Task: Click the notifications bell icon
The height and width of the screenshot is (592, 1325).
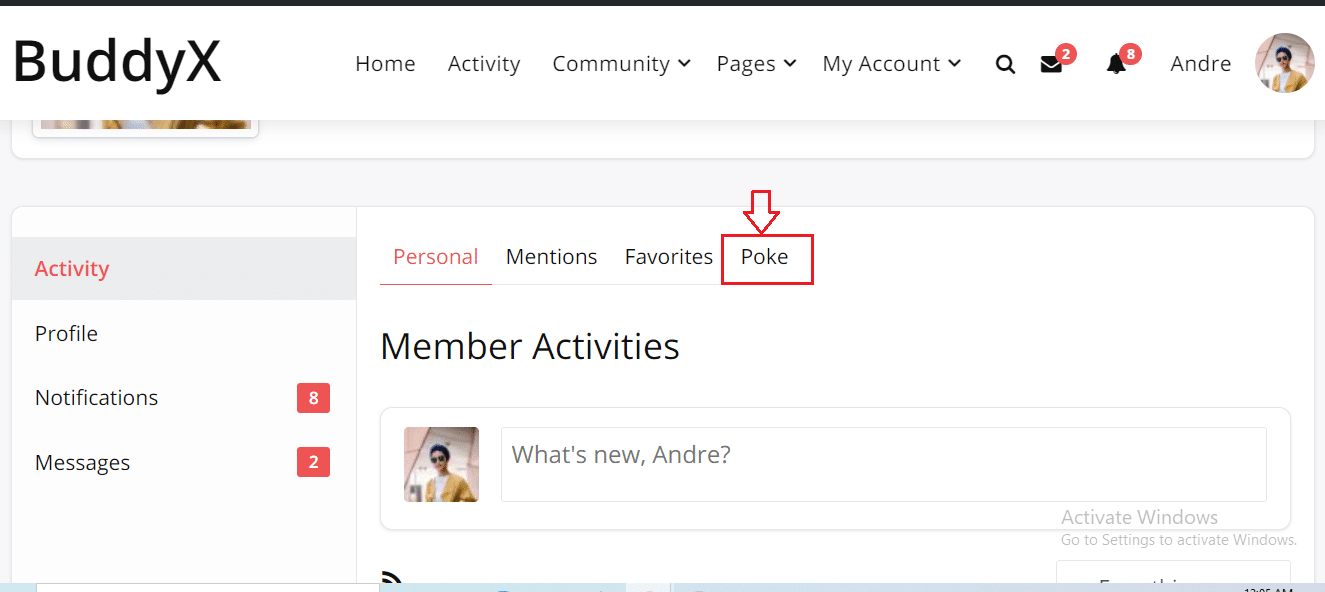Action: (1116, 64)
